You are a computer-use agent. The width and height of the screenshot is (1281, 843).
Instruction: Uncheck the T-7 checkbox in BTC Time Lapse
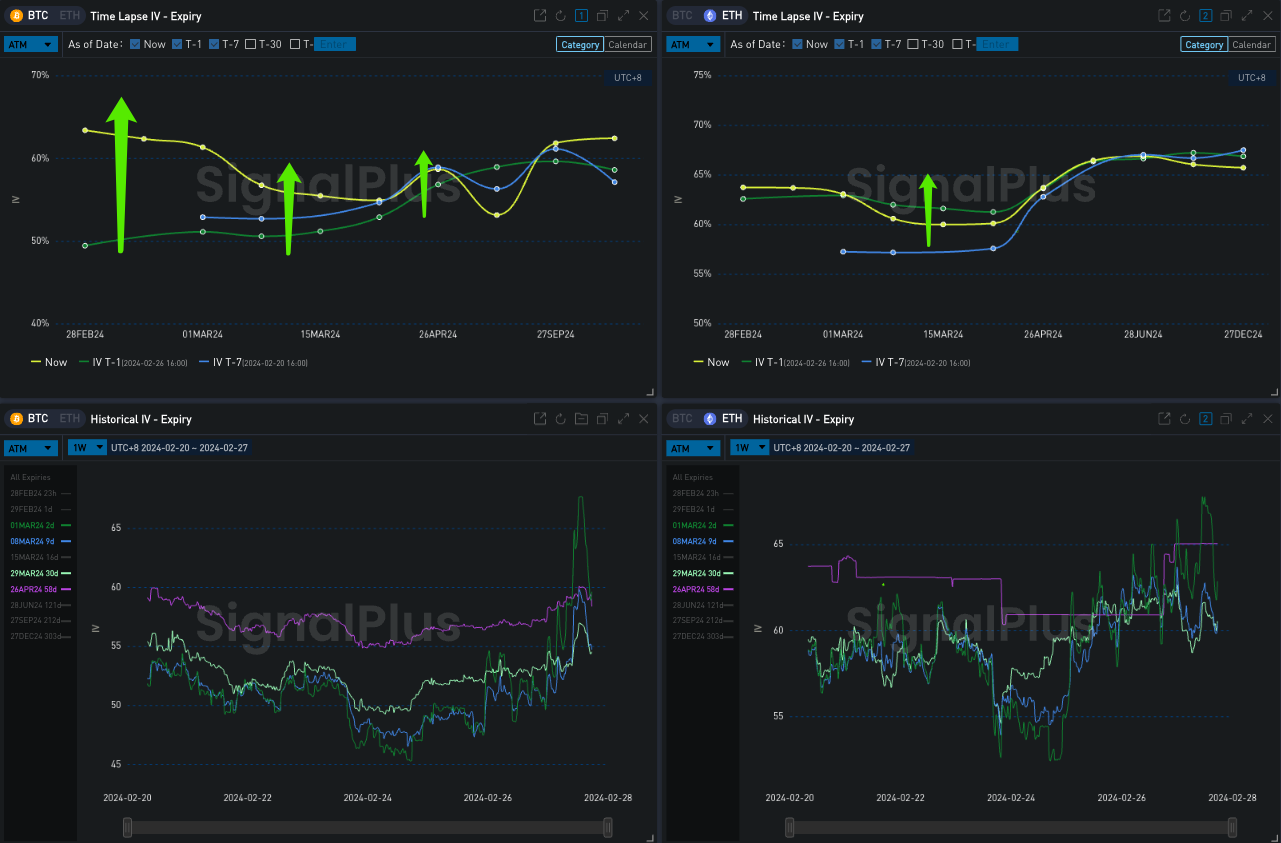pos(214,44)
